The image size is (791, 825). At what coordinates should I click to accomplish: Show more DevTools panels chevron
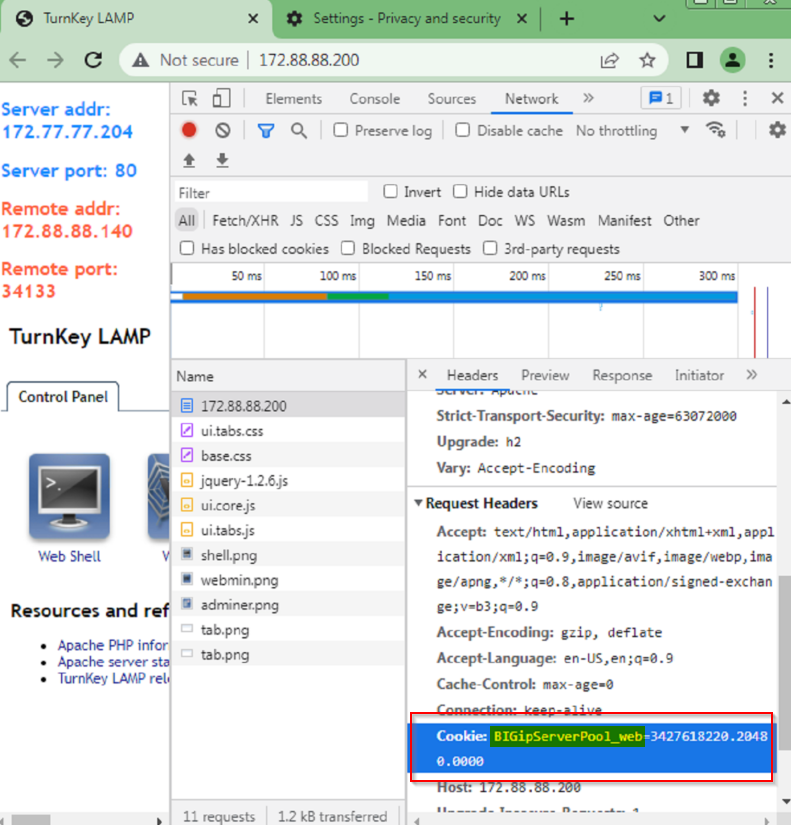588,98
